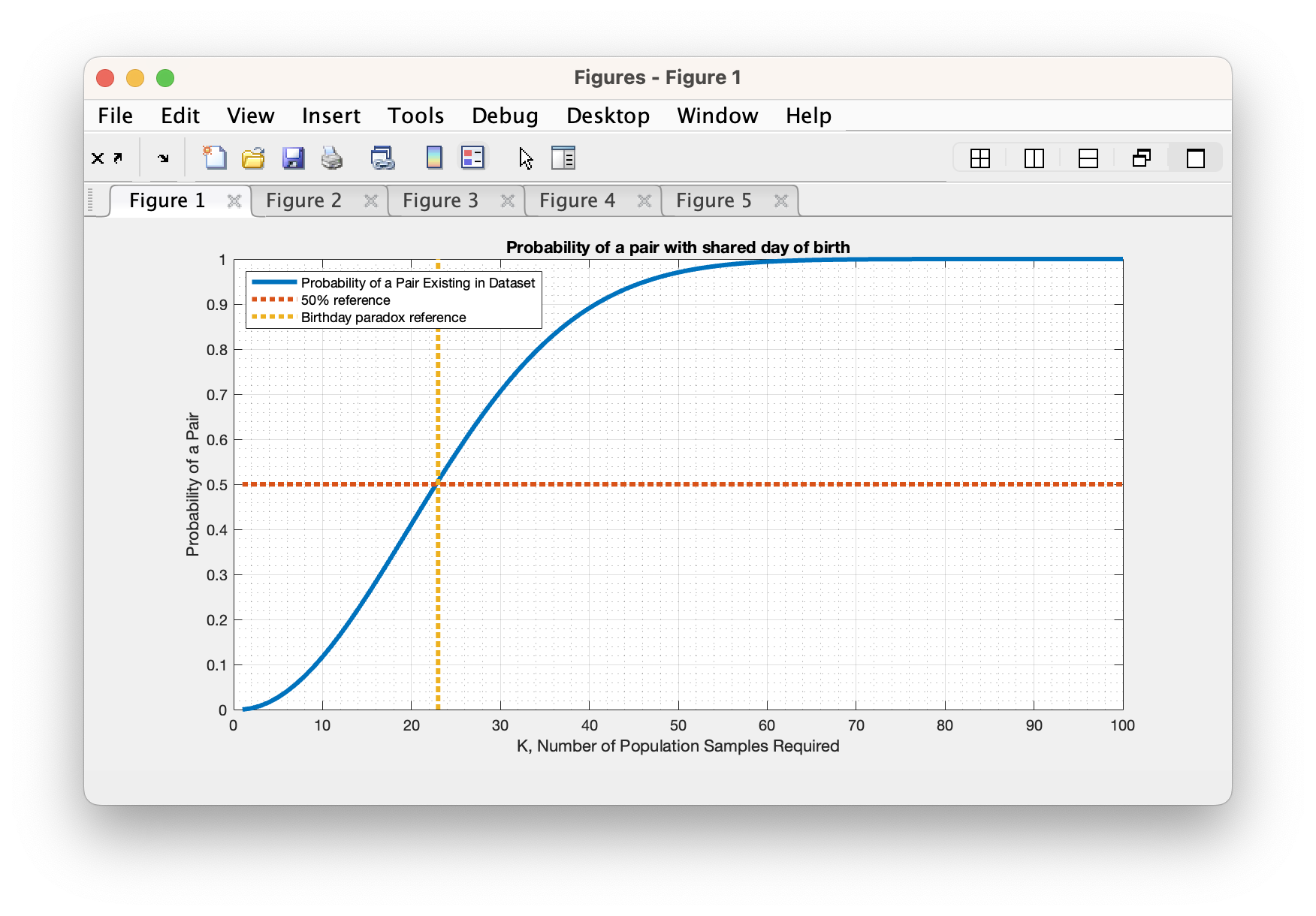Enable the top/bottom split tile layout
Screen dimensions: 1316x916
[1088, 158]
